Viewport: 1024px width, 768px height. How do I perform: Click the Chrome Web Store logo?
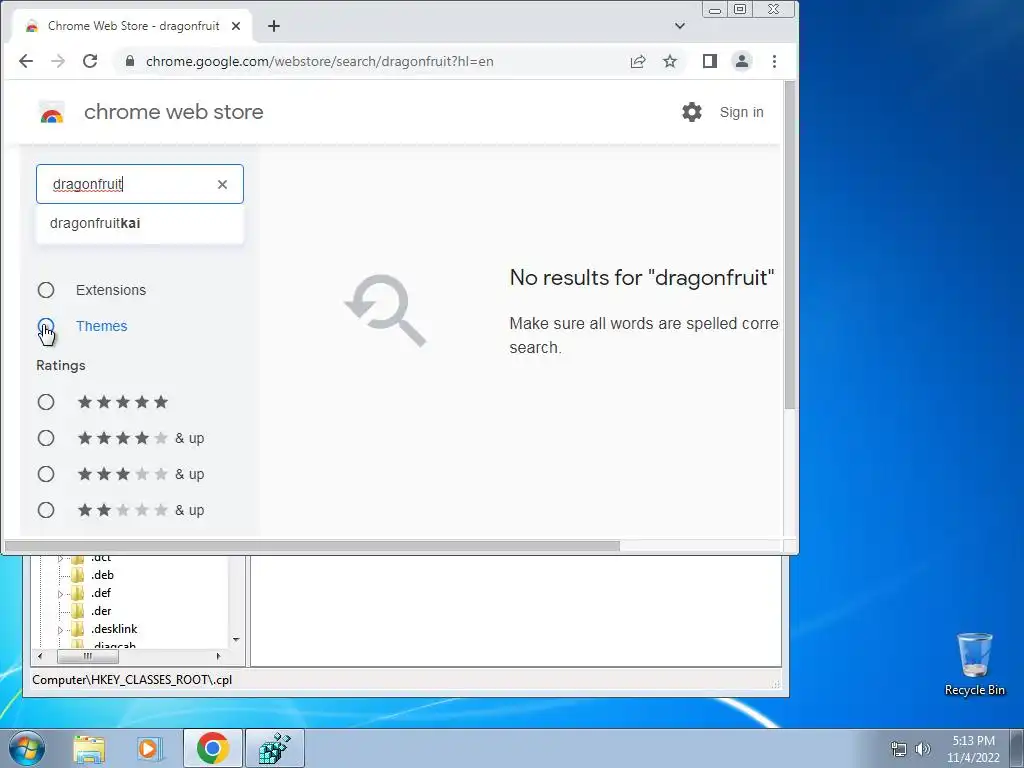pyautogui.click(x=52, y=112)
